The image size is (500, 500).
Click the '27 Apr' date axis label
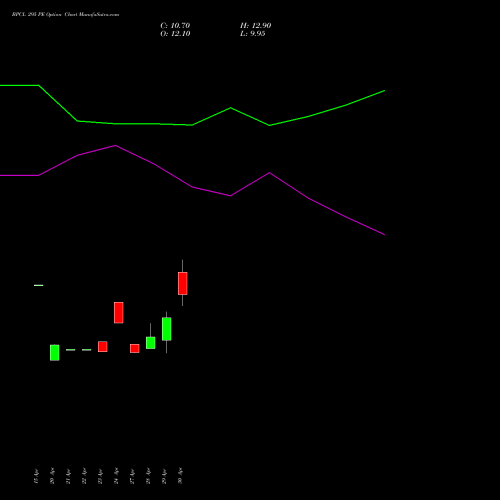[132, 476]
